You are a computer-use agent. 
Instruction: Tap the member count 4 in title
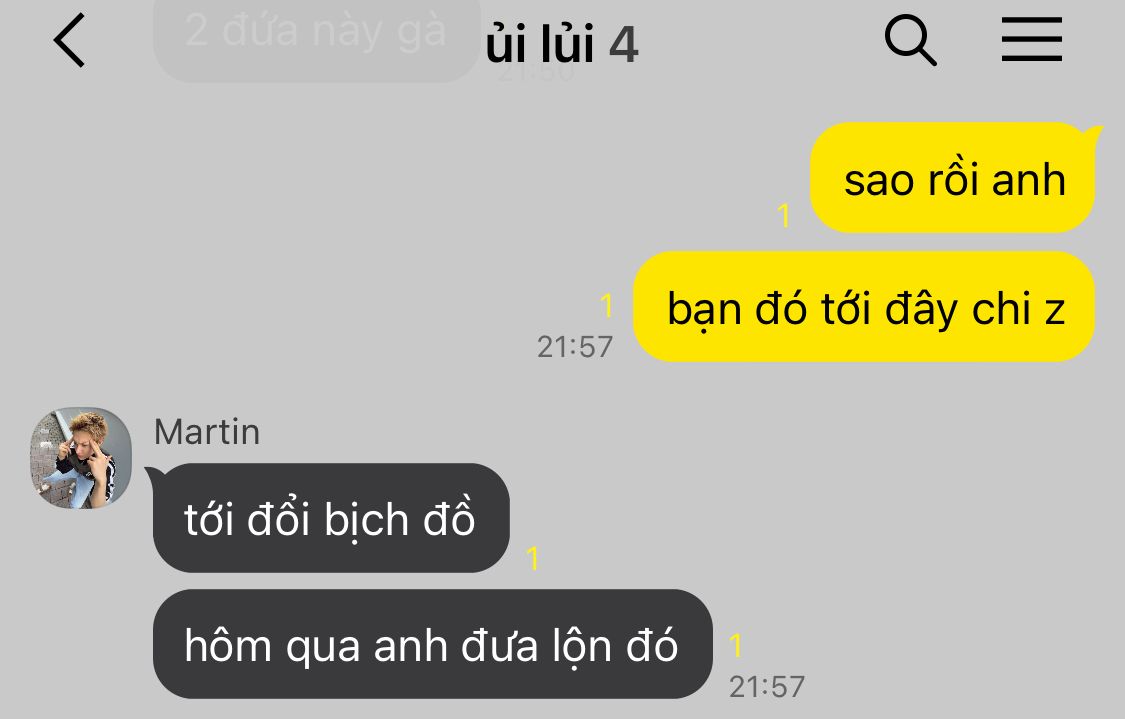[623, 44]
